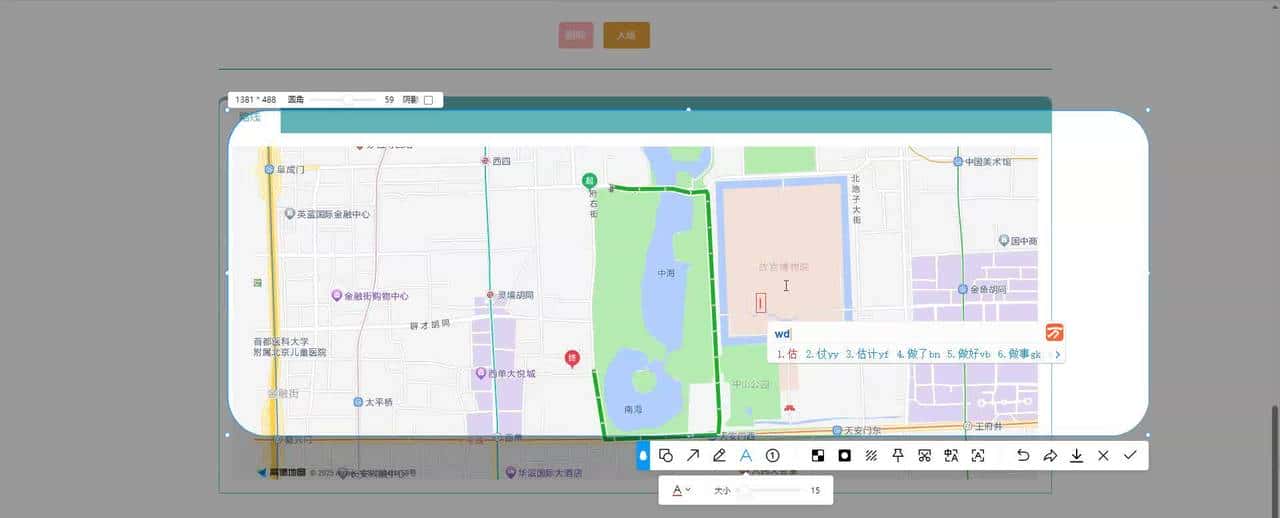
Task: Select the rounded square mask tool
Action: (845, 455)
